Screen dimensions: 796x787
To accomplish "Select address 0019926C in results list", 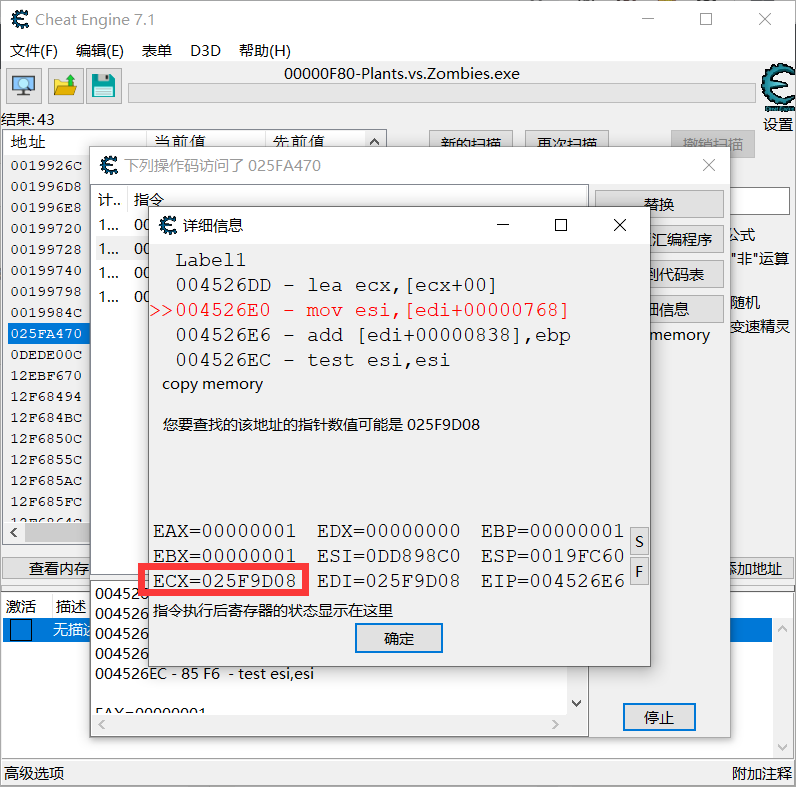I will pyautogui.click(x=46, y=166).
